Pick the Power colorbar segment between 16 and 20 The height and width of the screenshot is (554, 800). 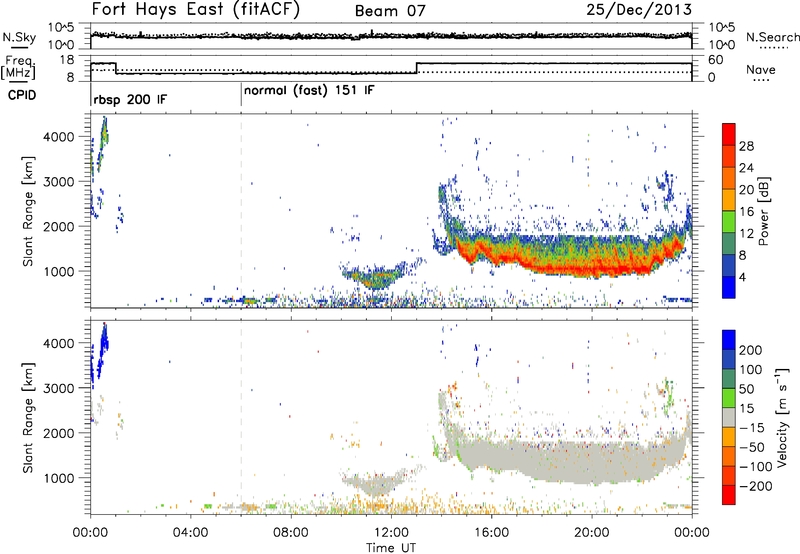pyautogui.click(x=729, y=200)
